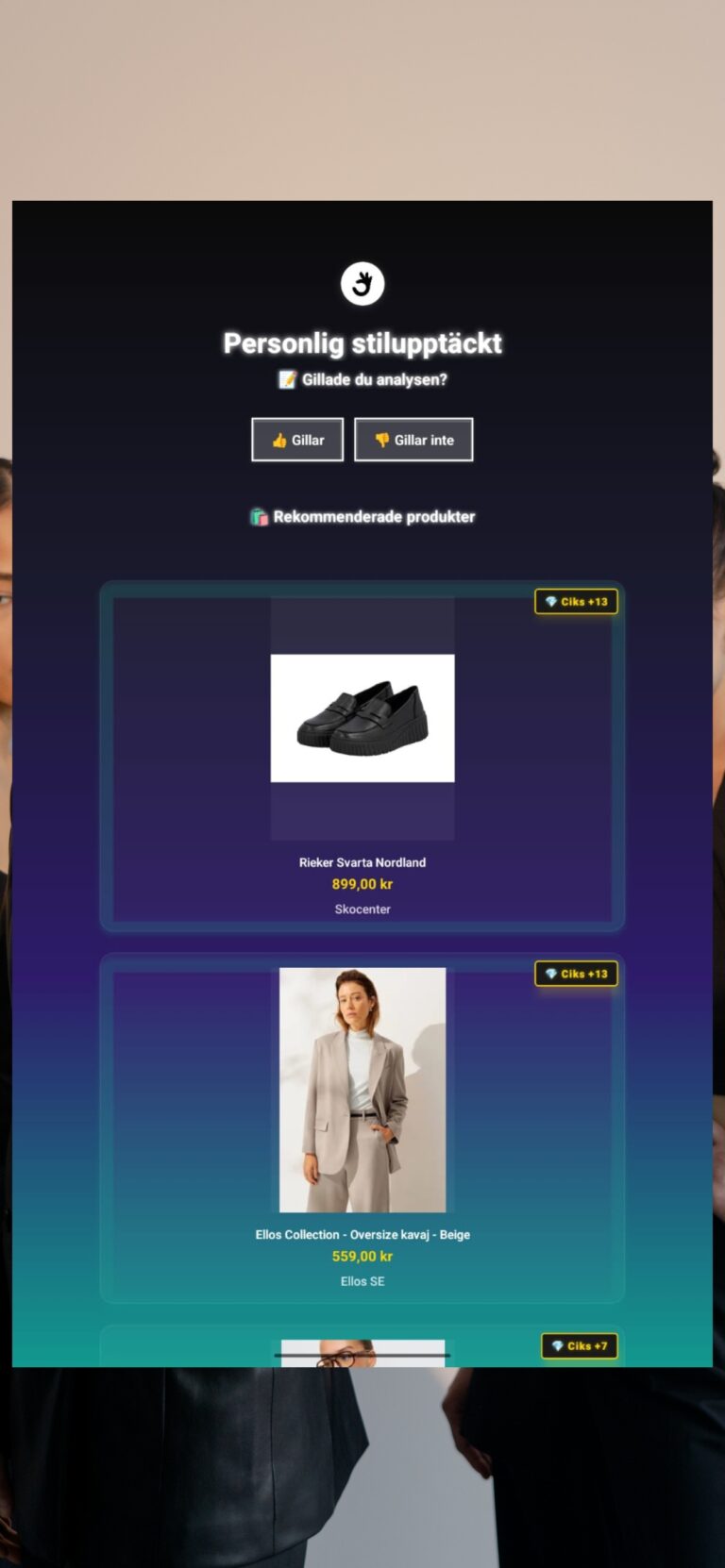The width and height of the screenshot is (725, 1568).
Task: Click the Ciks +13 badge on blazer card
Action: [x=576, y=974]
